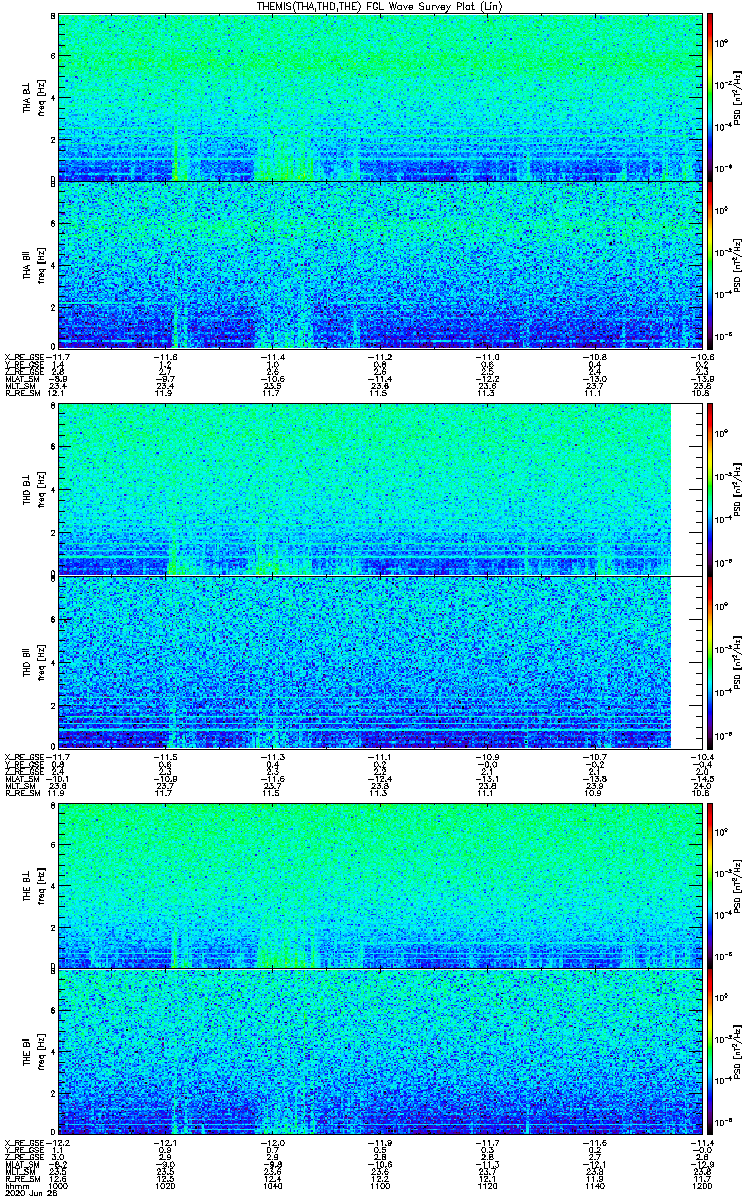
Task: Click the 1000 time tick label
Action: (59, 1186)
